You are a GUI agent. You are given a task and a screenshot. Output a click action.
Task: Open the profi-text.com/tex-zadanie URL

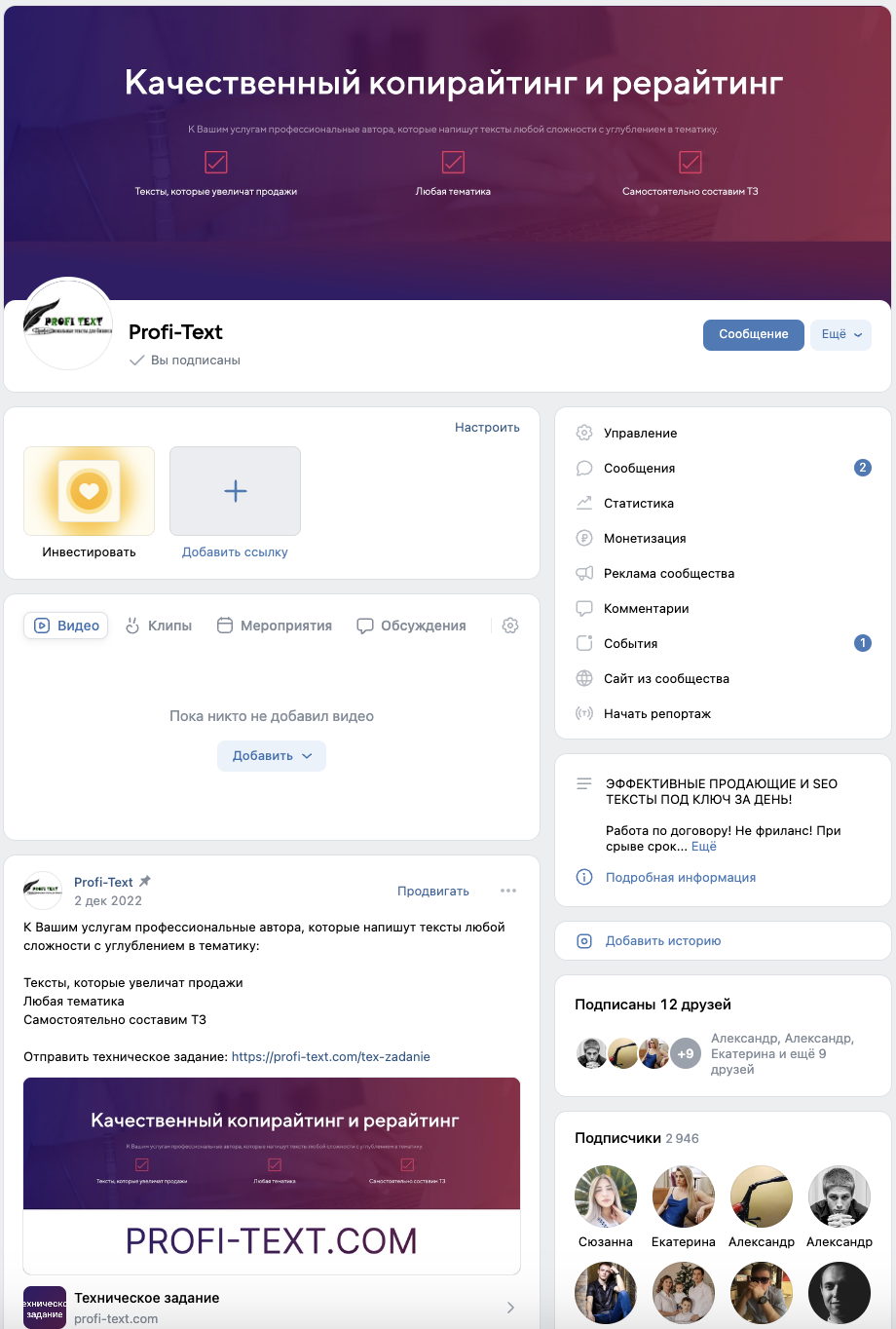331,1056
